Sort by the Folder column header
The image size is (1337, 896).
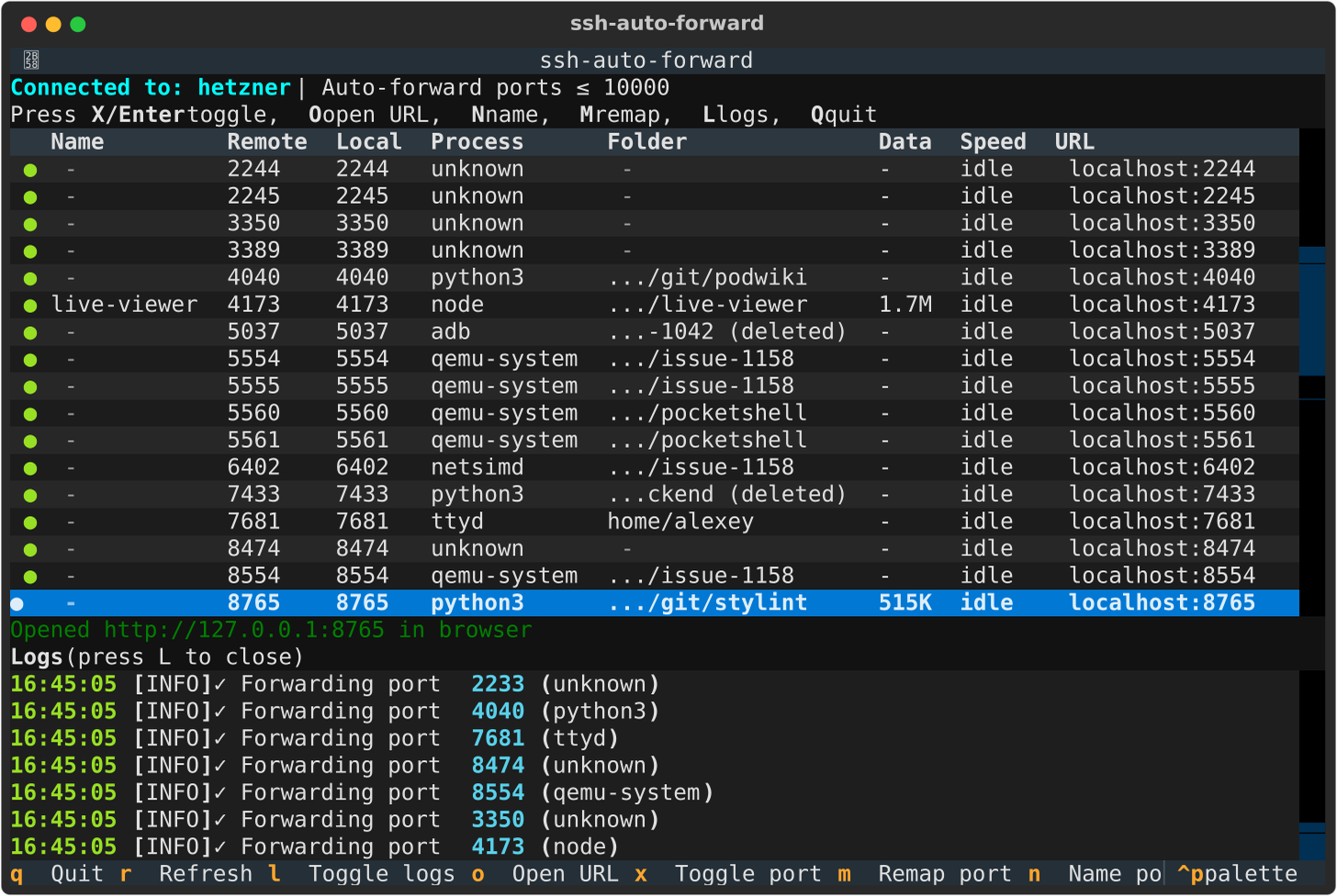pos(647,142)
